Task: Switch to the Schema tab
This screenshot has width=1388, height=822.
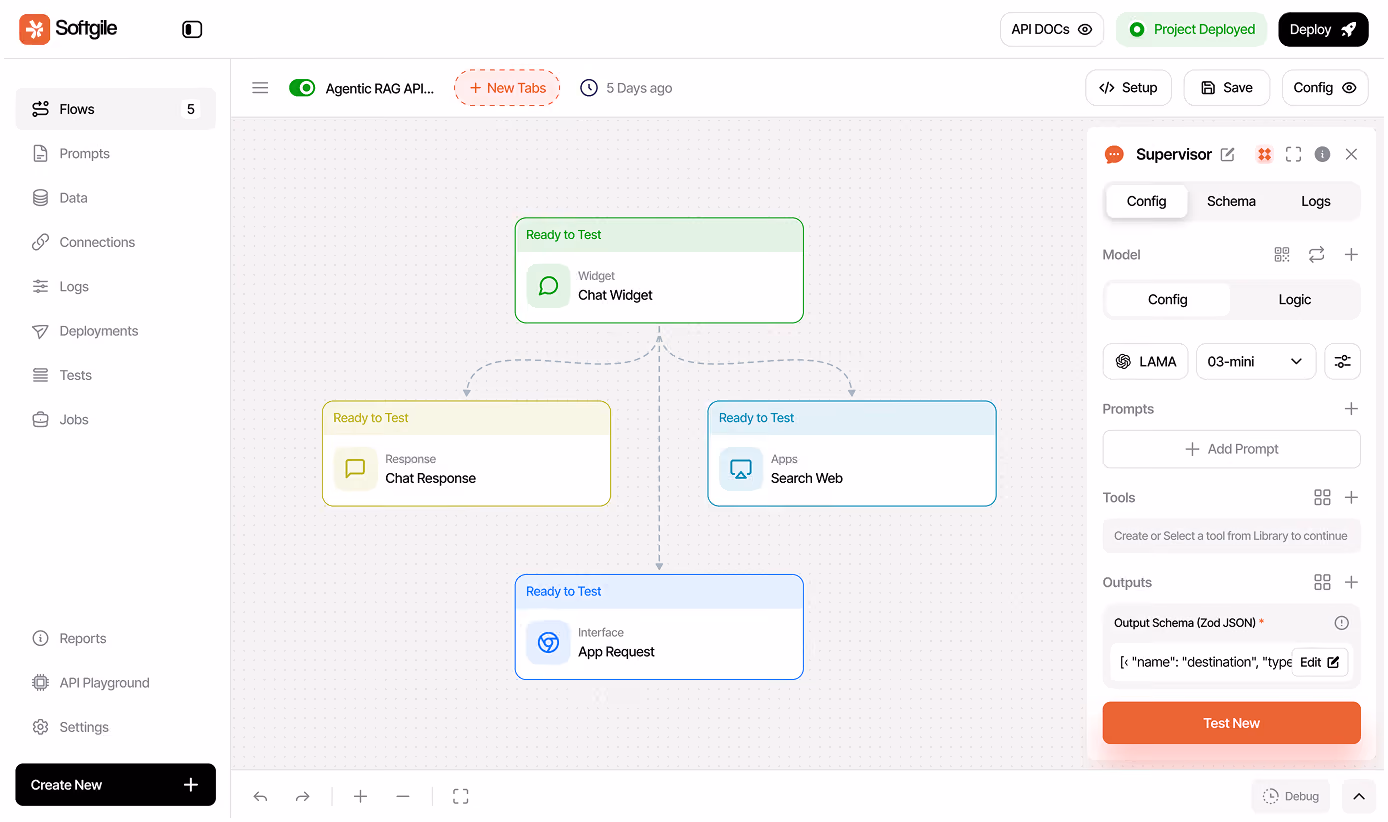Action: (x=1231, y=201)
